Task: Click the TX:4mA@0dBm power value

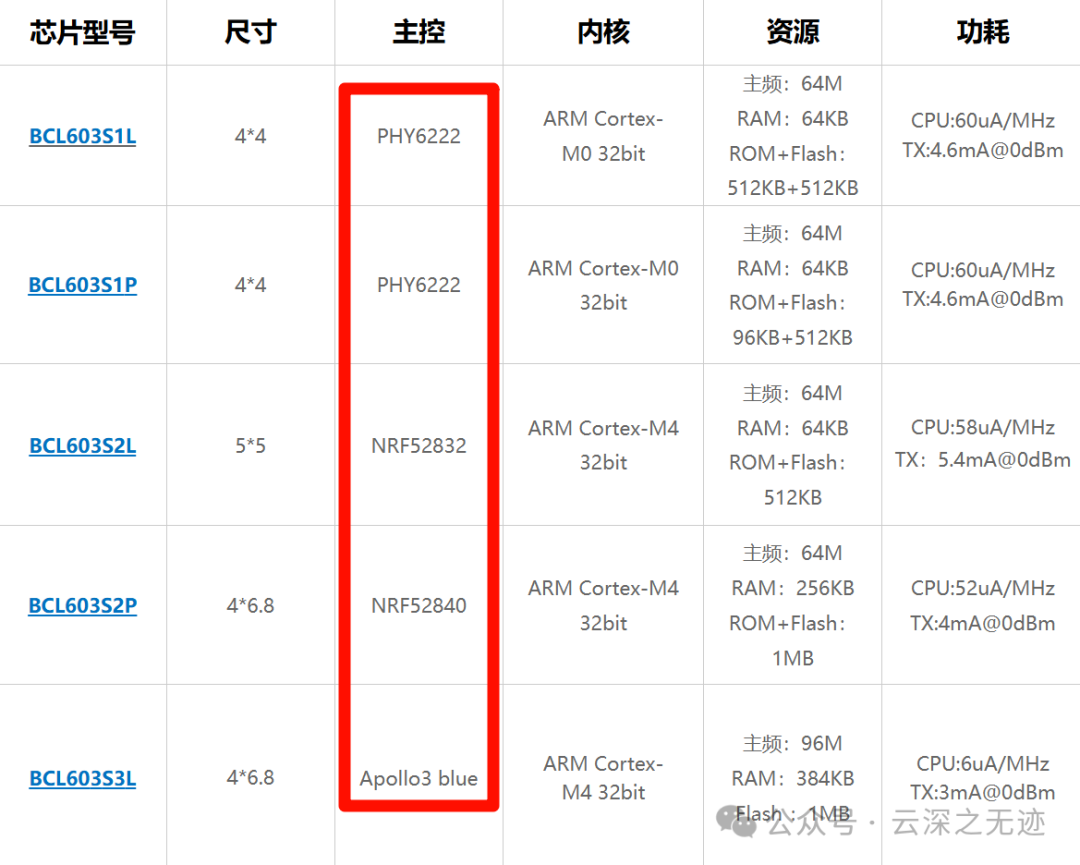Action: (x=983, y=623)
